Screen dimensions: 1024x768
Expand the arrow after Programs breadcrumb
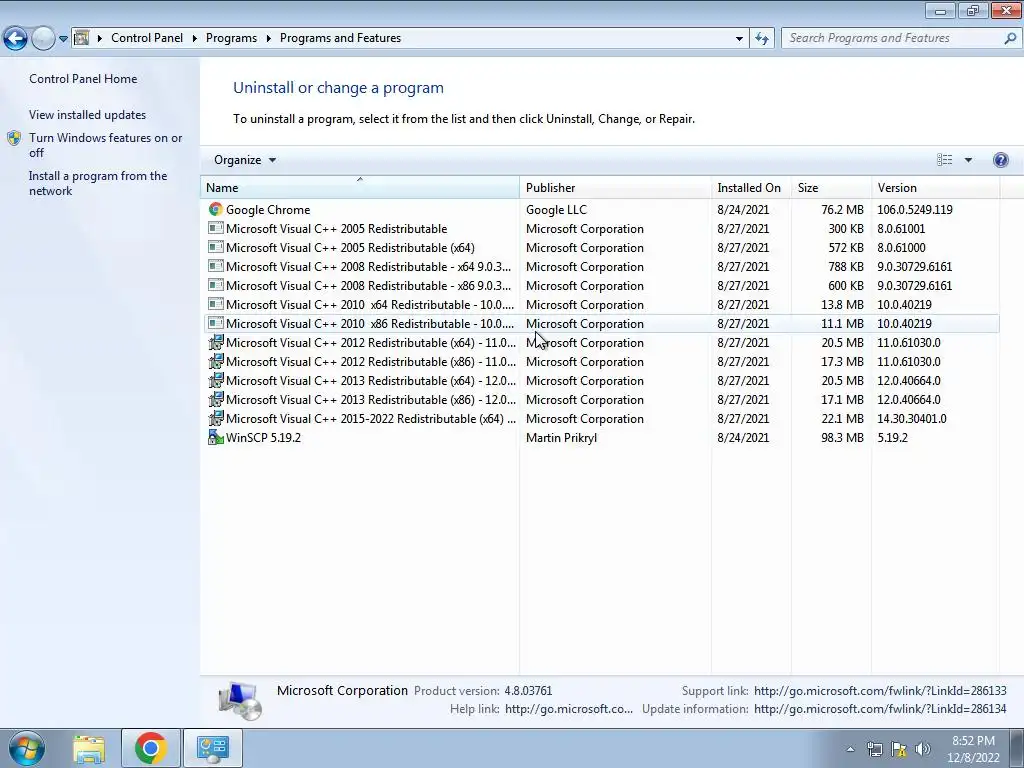pos(268,39)
